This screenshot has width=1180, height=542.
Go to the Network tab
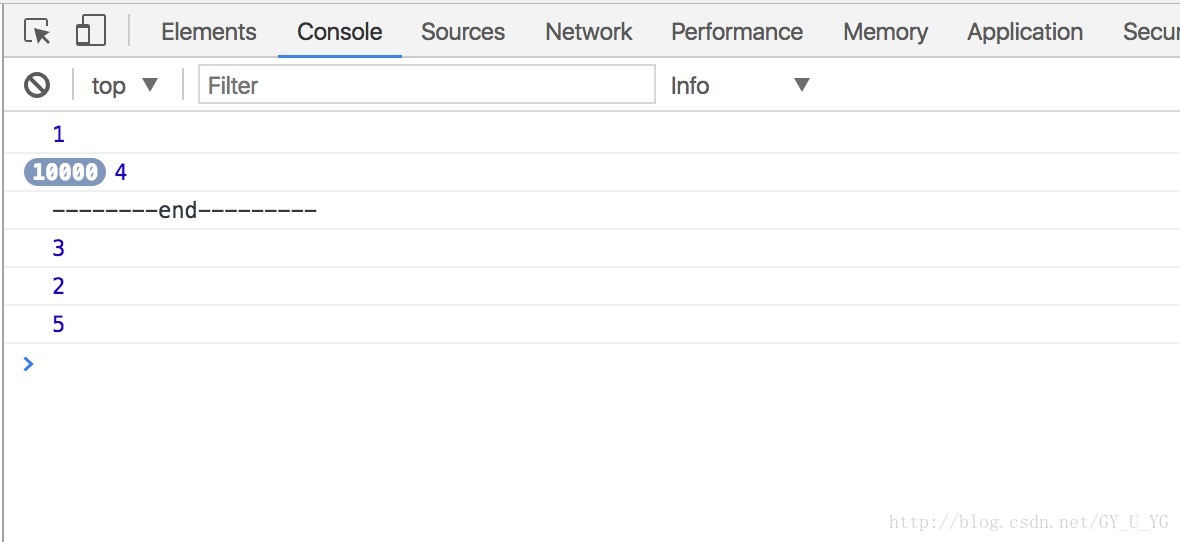(588, 32)
